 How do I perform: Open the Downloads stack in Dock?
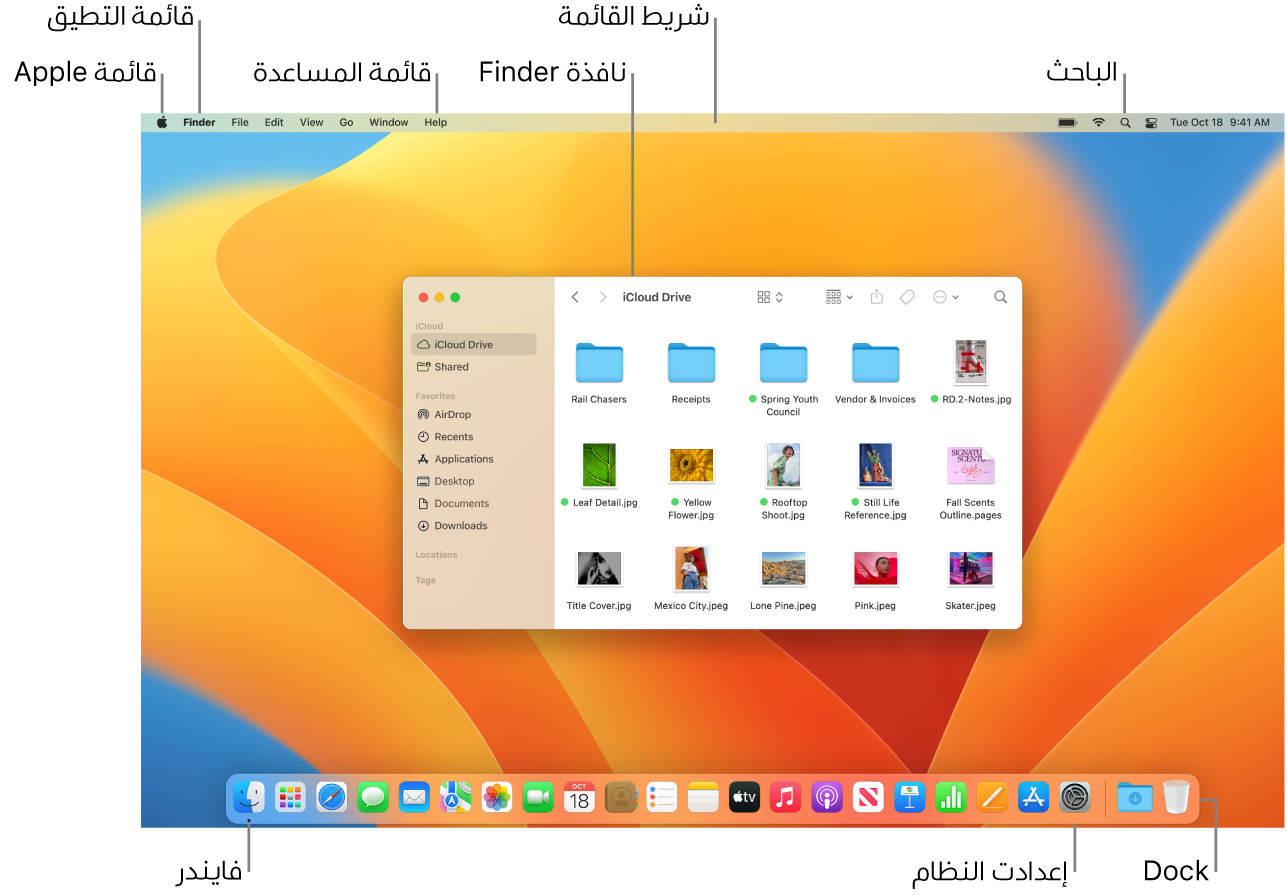coord(1135,797)
